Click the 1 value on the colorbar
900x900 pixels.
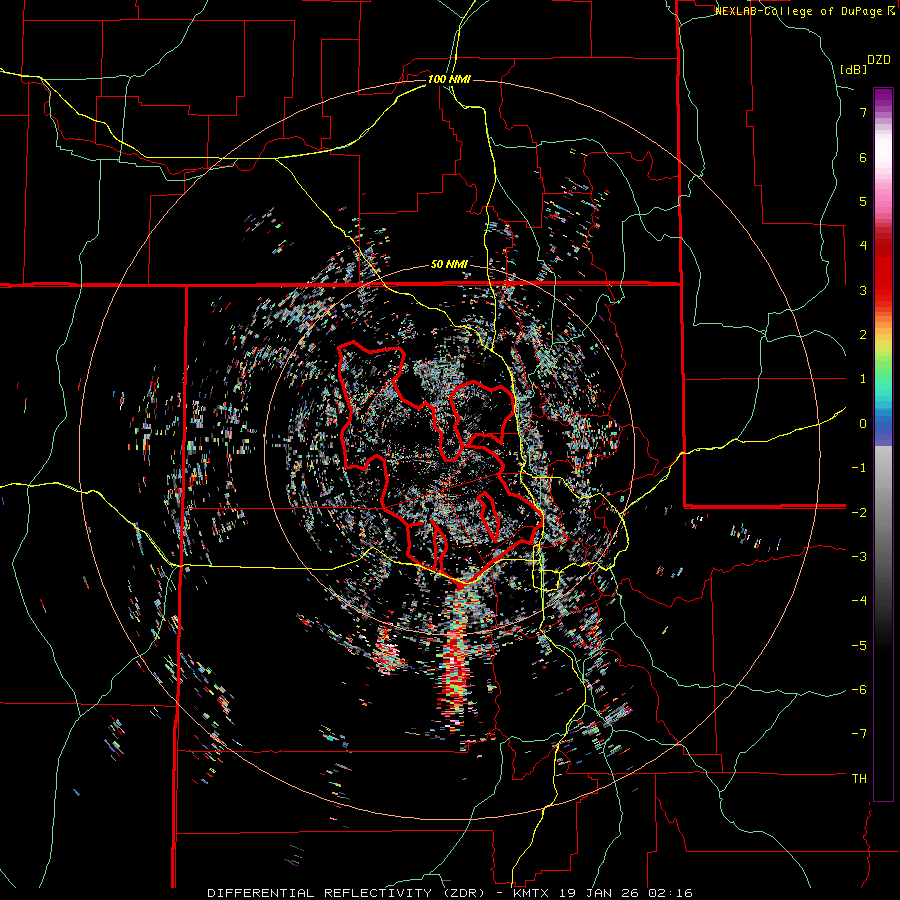[x=863, y=379]
